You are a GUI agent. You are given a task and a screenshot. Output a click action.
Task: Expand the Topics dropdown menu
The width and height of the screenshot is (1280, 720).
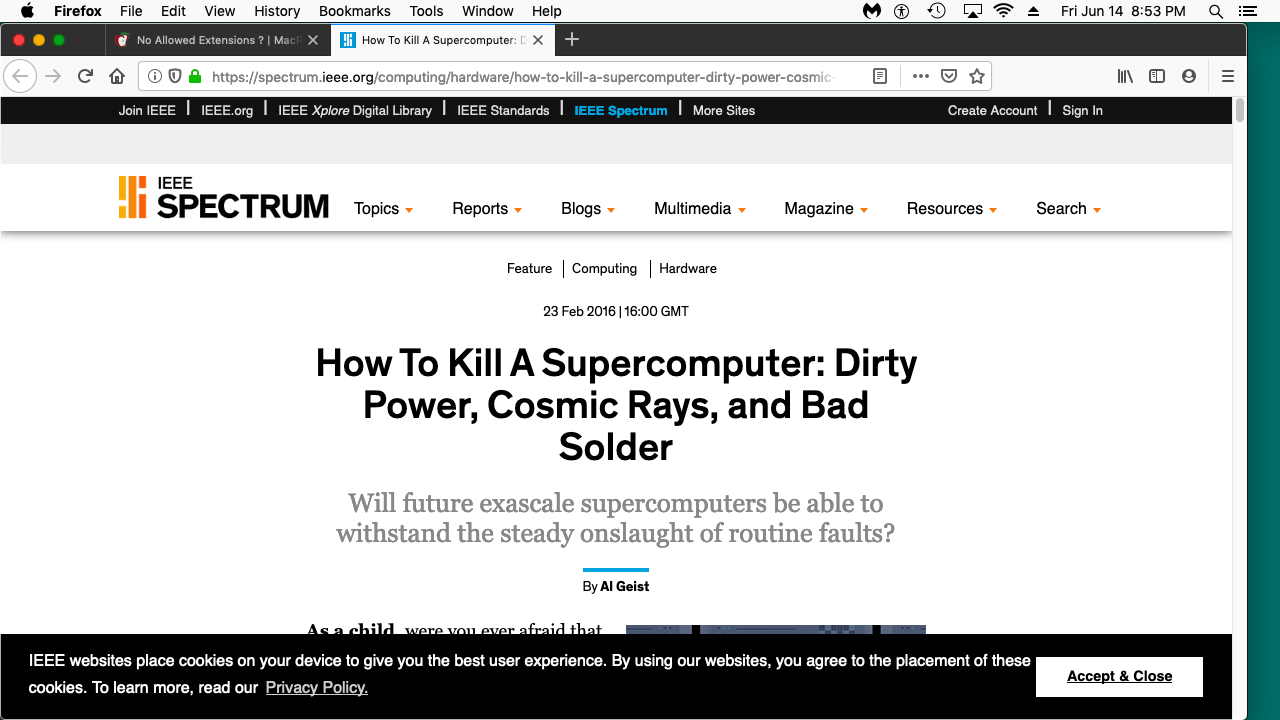384,209
